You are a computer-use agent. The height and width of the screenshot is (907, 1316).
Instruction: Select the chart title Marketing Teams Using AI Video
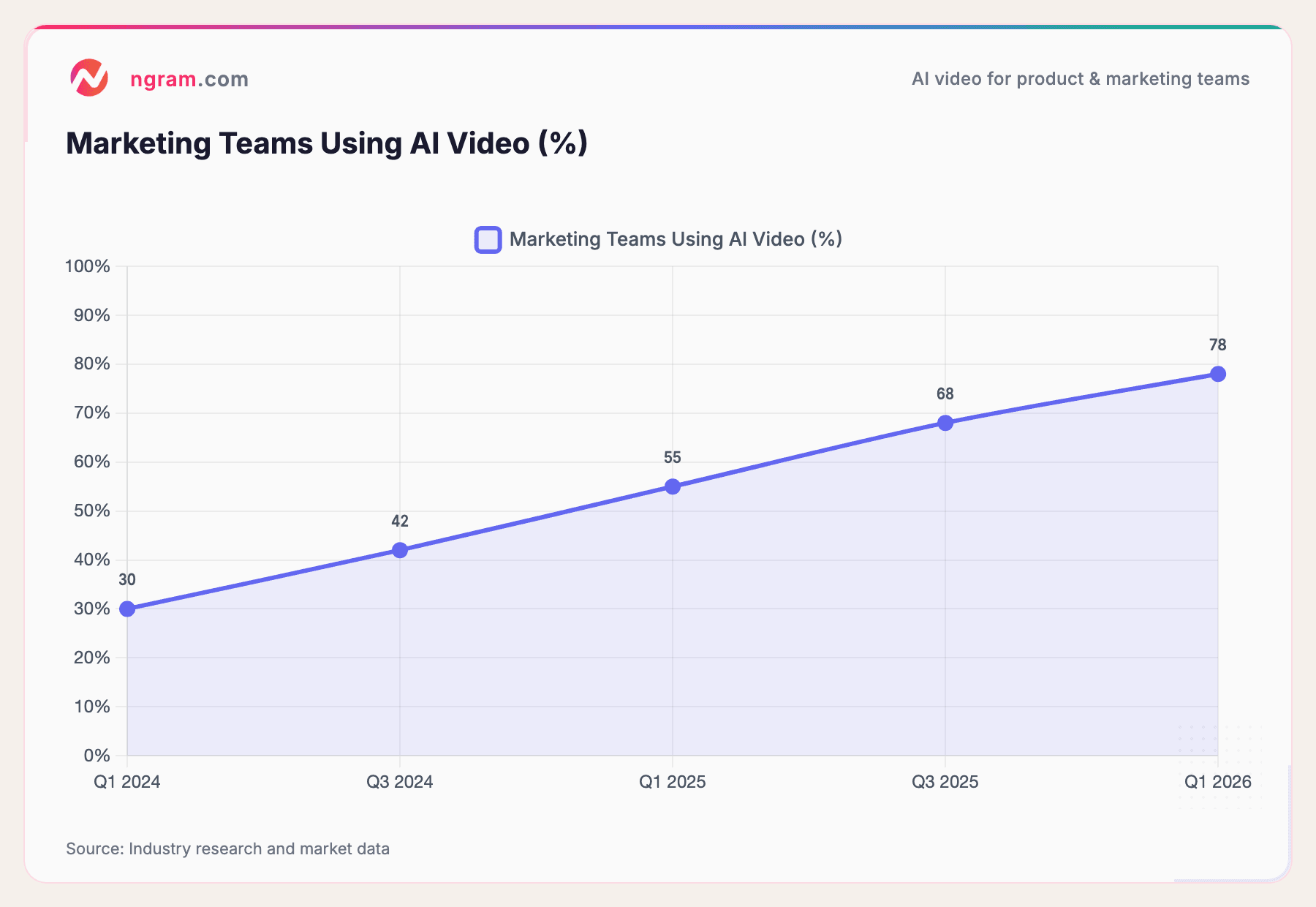tap(327, 143)
